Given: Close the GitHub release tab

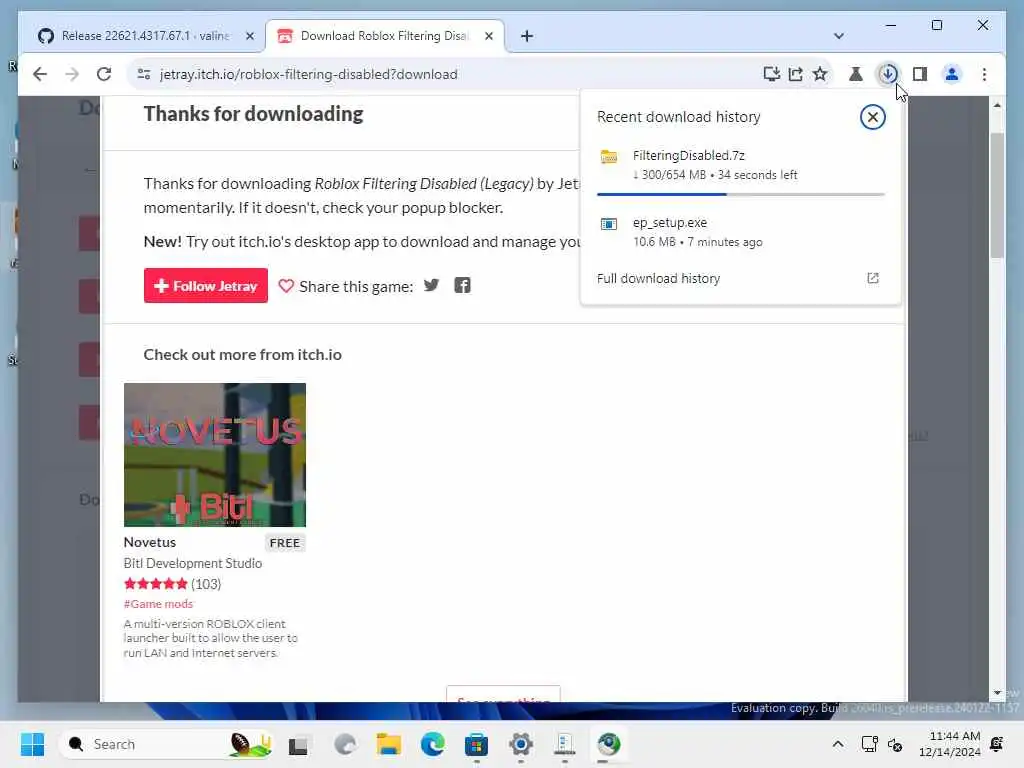Looking at the screenshot, I should [249, 36].
